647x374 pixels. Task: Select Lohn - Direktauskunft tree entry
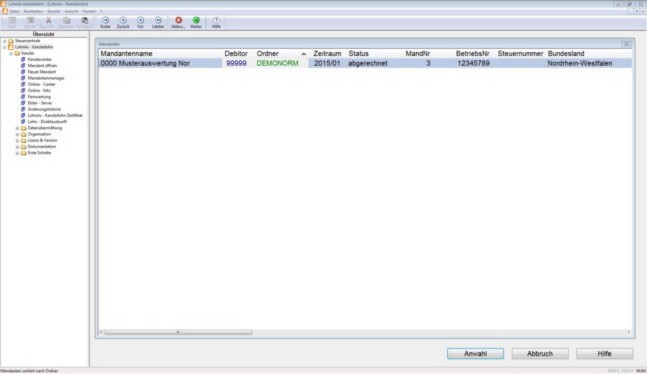[47, 121]
